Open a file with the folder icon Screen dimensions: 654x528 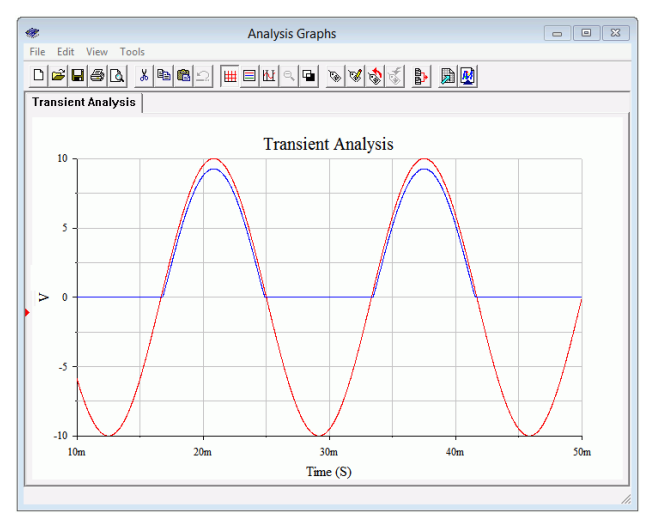click(58, 75)
